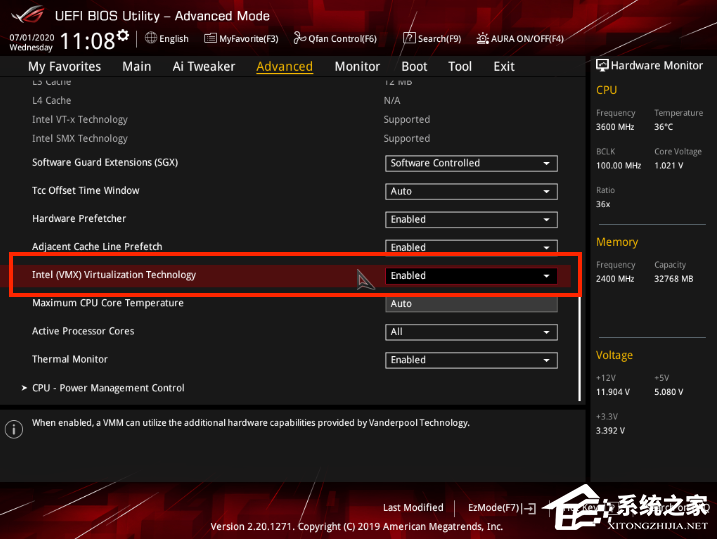Open Active Processor Cores dropdown

click(x=471, y=332)
